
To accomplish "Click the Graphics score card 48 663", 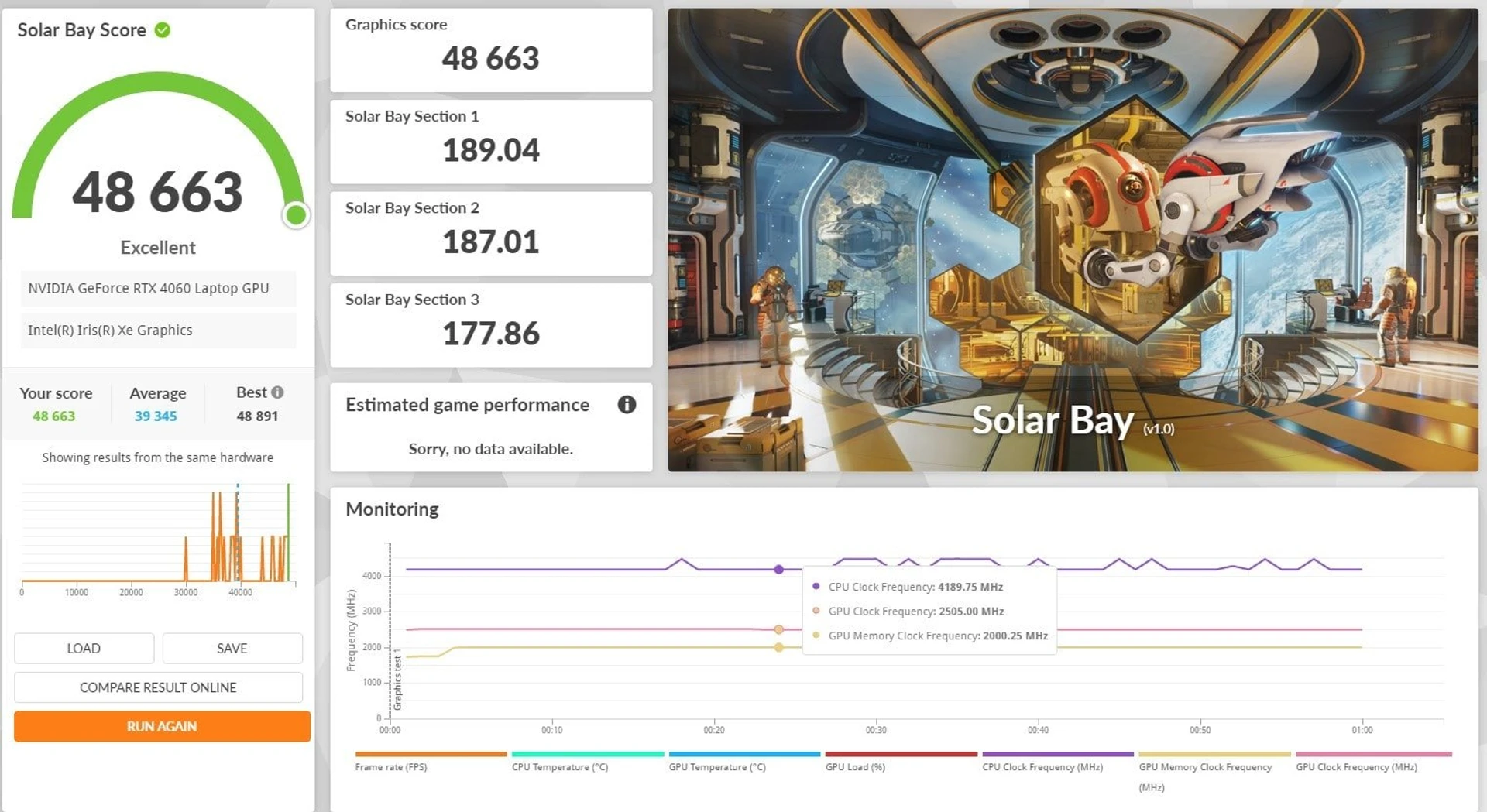I will [491, 50].
